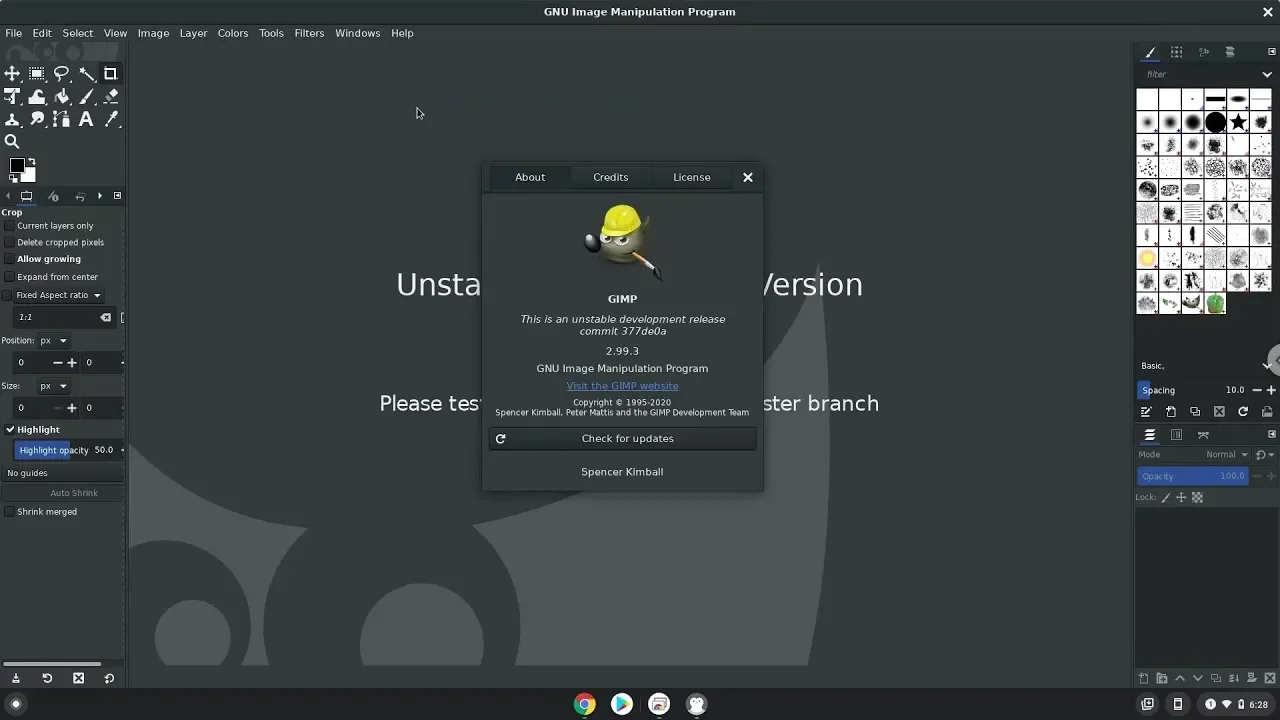Screen dimensions: 1280x720
Task: Switch to Credits tab in About dialog
Action: 611,177
